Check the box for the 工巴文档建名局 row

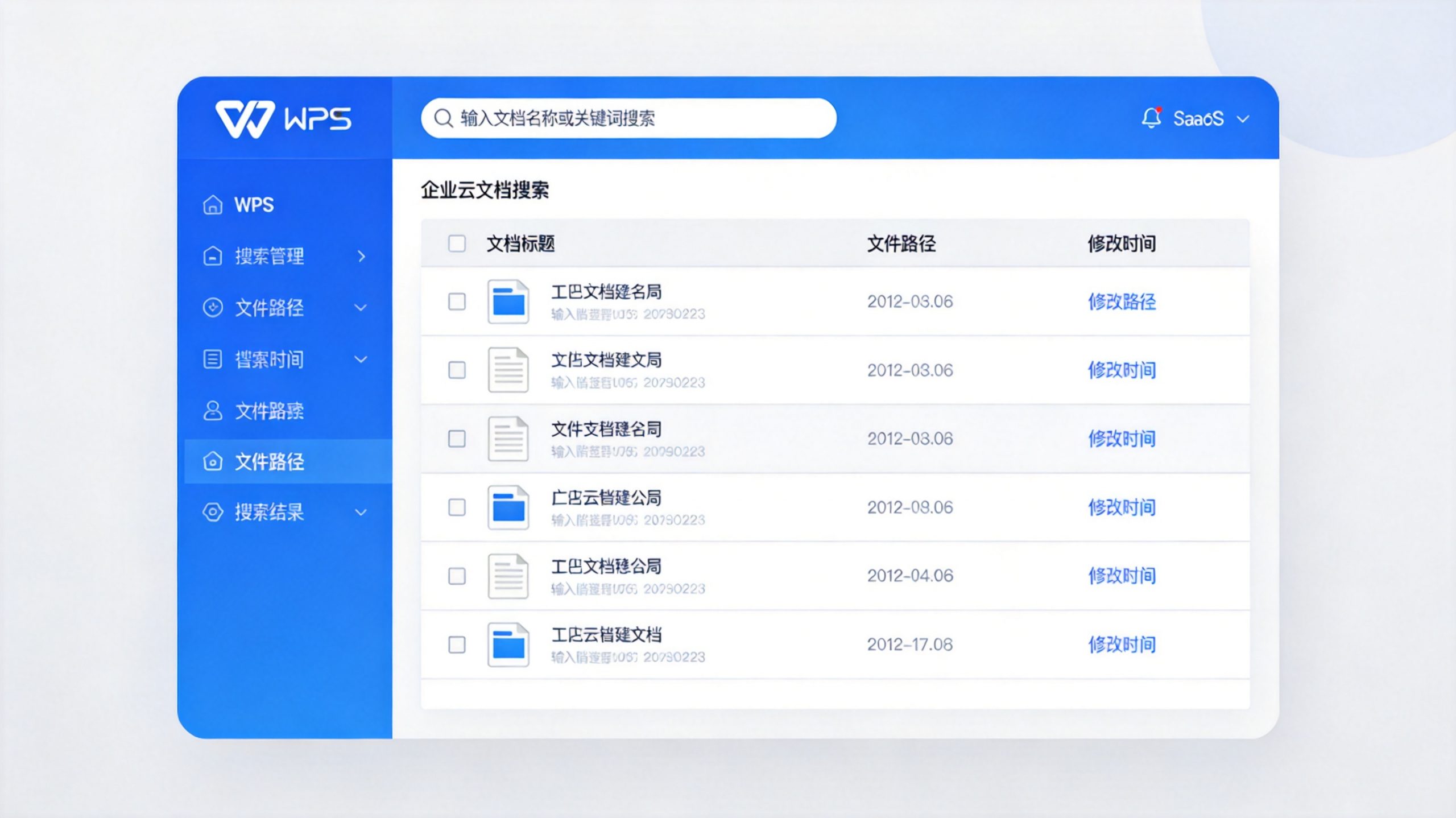pyautogui.click(x=457, y=301)
